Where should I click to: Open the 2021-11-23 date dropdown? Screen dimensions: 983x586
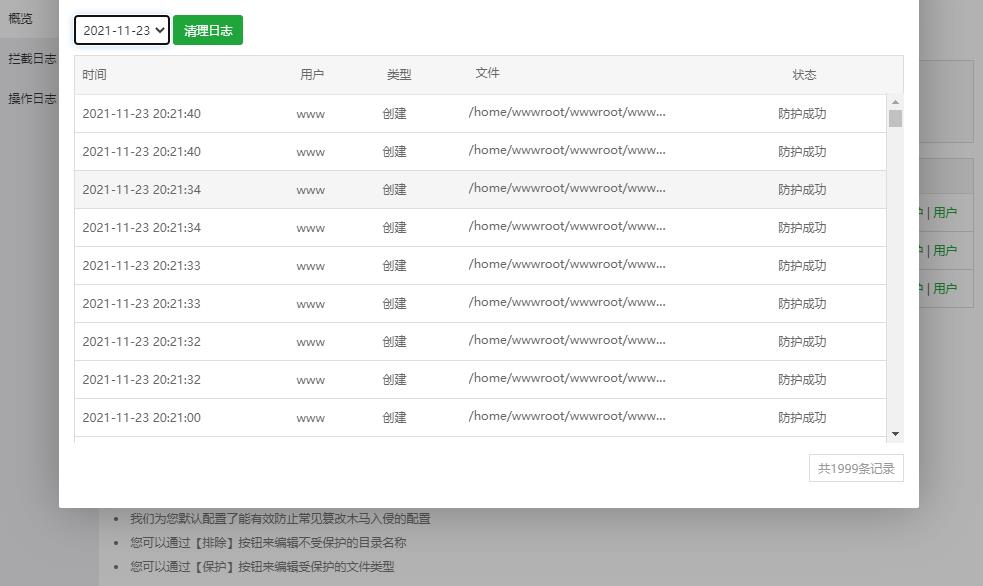(x=122, y=30)
